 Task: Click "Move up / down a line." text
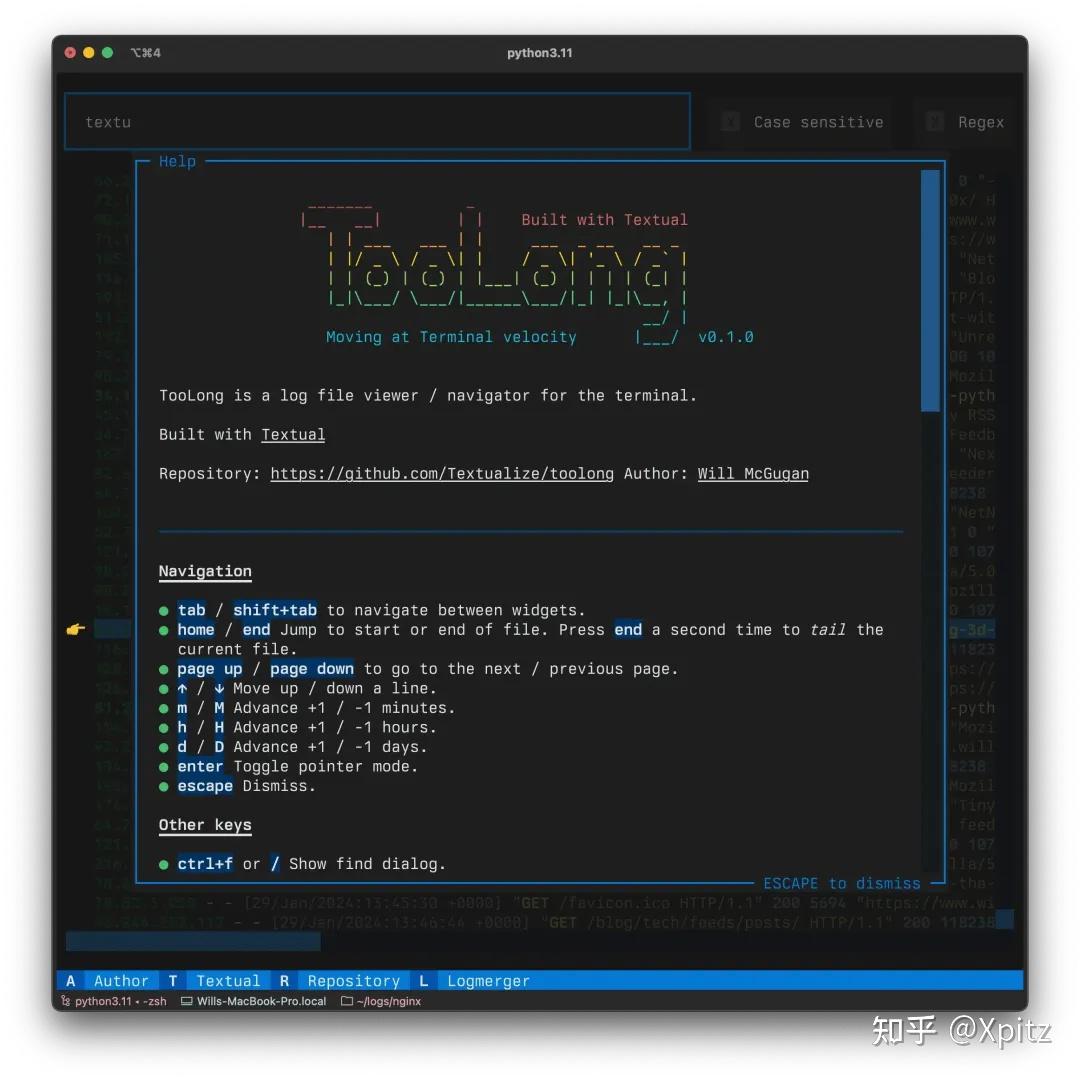(x=335, y=688)
